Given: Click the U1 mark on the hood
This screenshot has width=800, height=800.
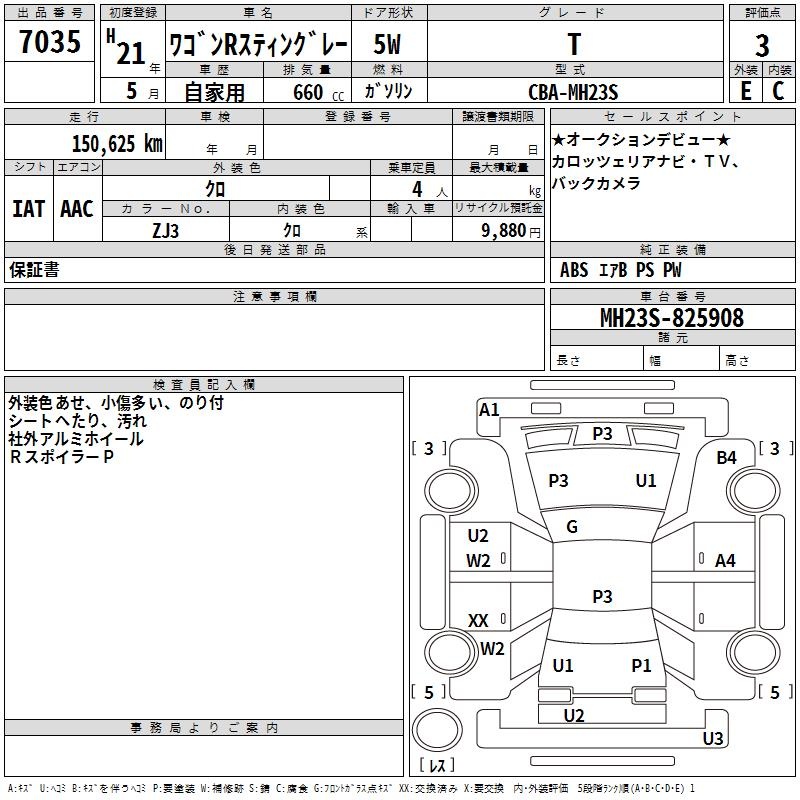Looking at the screenshot, I should pyautogui.click(x=646, y=481).
